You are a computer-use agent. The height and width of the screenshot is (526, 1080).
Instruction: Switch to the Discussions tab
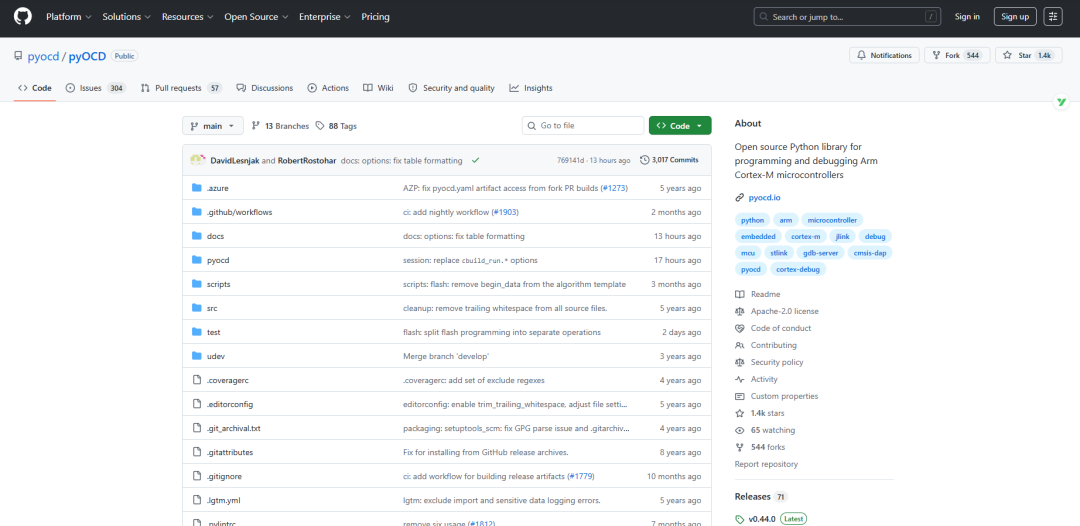(x=264, y=88)
